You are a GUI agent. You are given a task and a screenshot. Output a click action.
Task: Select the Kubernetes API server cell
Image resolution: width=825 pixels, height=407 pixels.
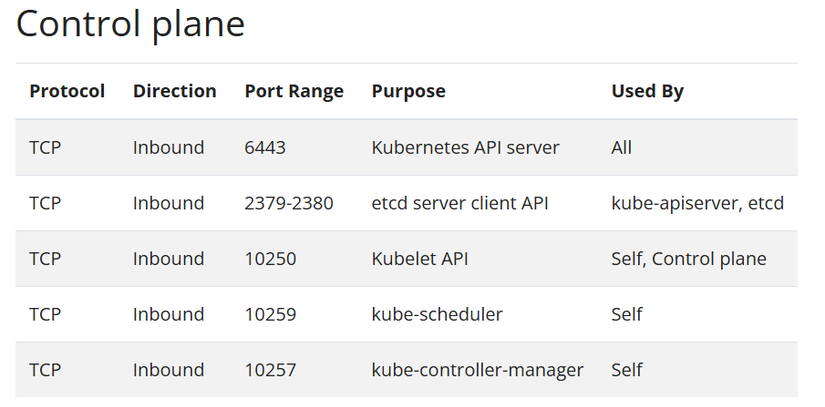(x=465, y=147)
